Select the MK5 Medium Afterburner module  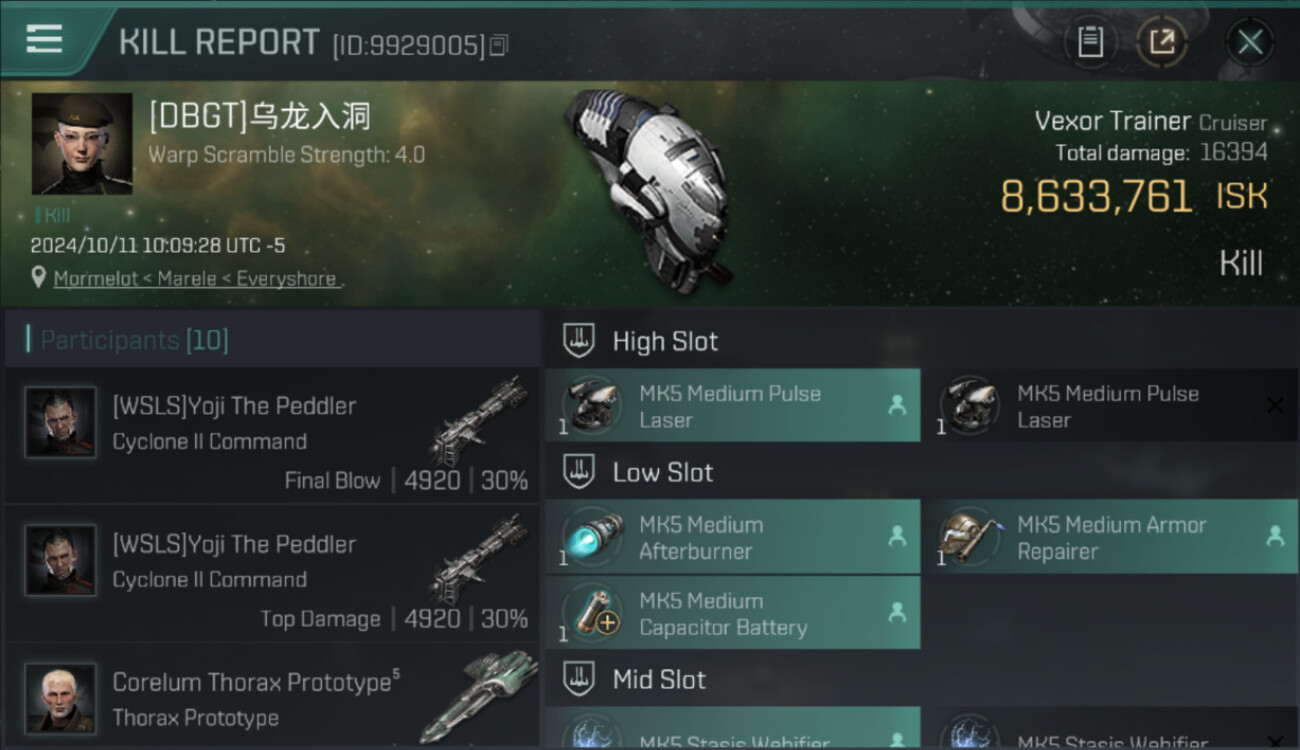[x=732, y=538]
